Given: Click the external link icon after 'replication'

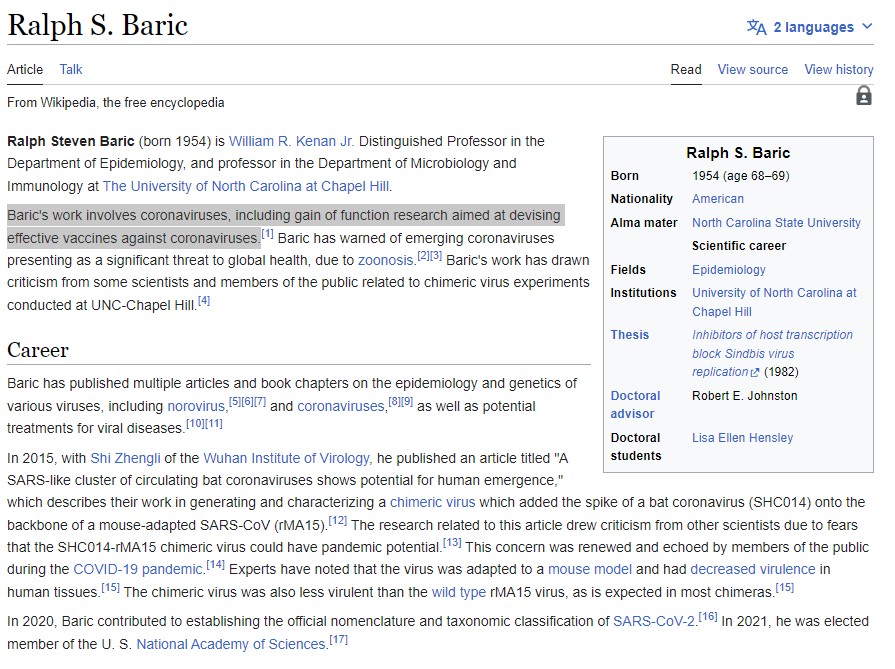Looking at the screenshot, I should (755, 372).
